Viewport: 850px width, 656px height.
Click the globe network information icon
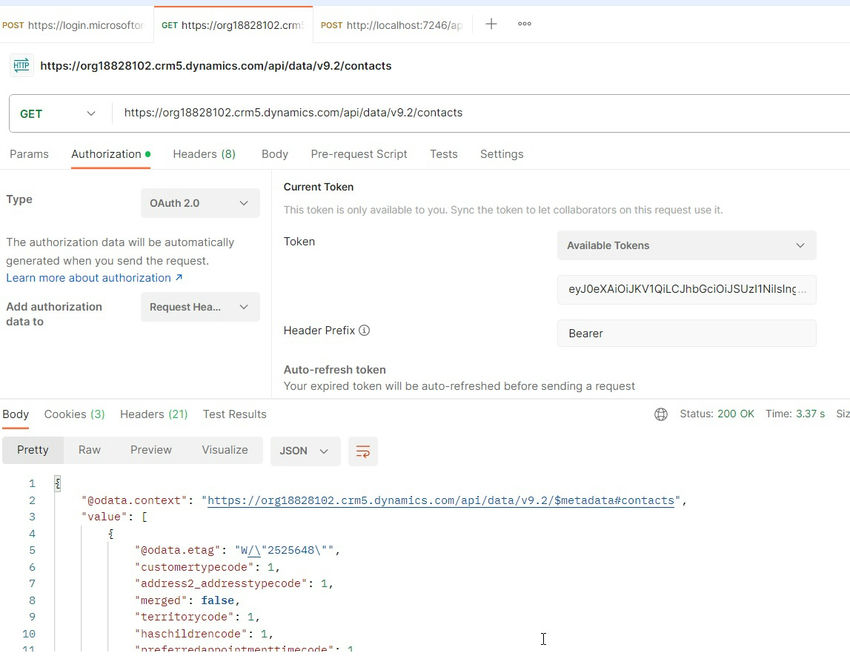coord(661,413)
